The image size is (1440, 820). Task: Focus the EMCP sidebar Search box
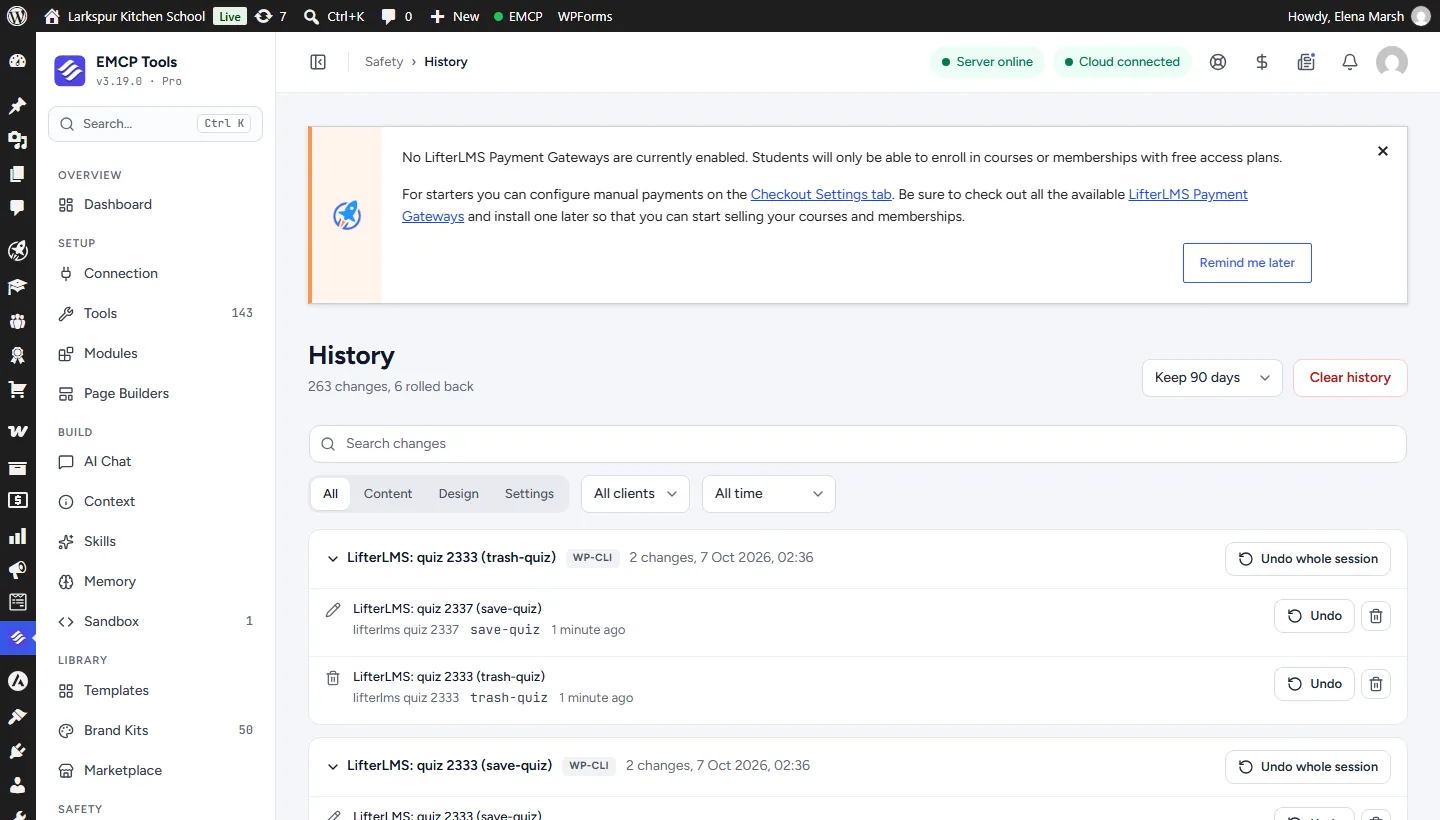click(155, 124)
